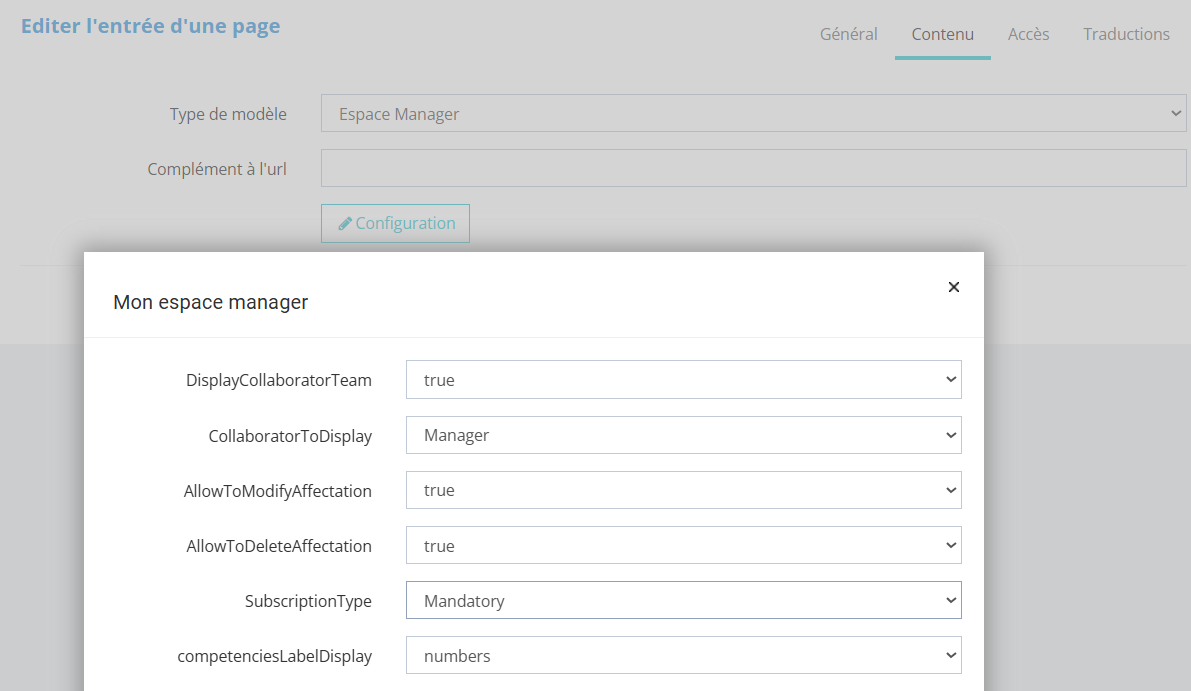1191x691 pixels.
Task: Open the DisplayCollaboratorTeam dropdown
Action: (683, 380)
